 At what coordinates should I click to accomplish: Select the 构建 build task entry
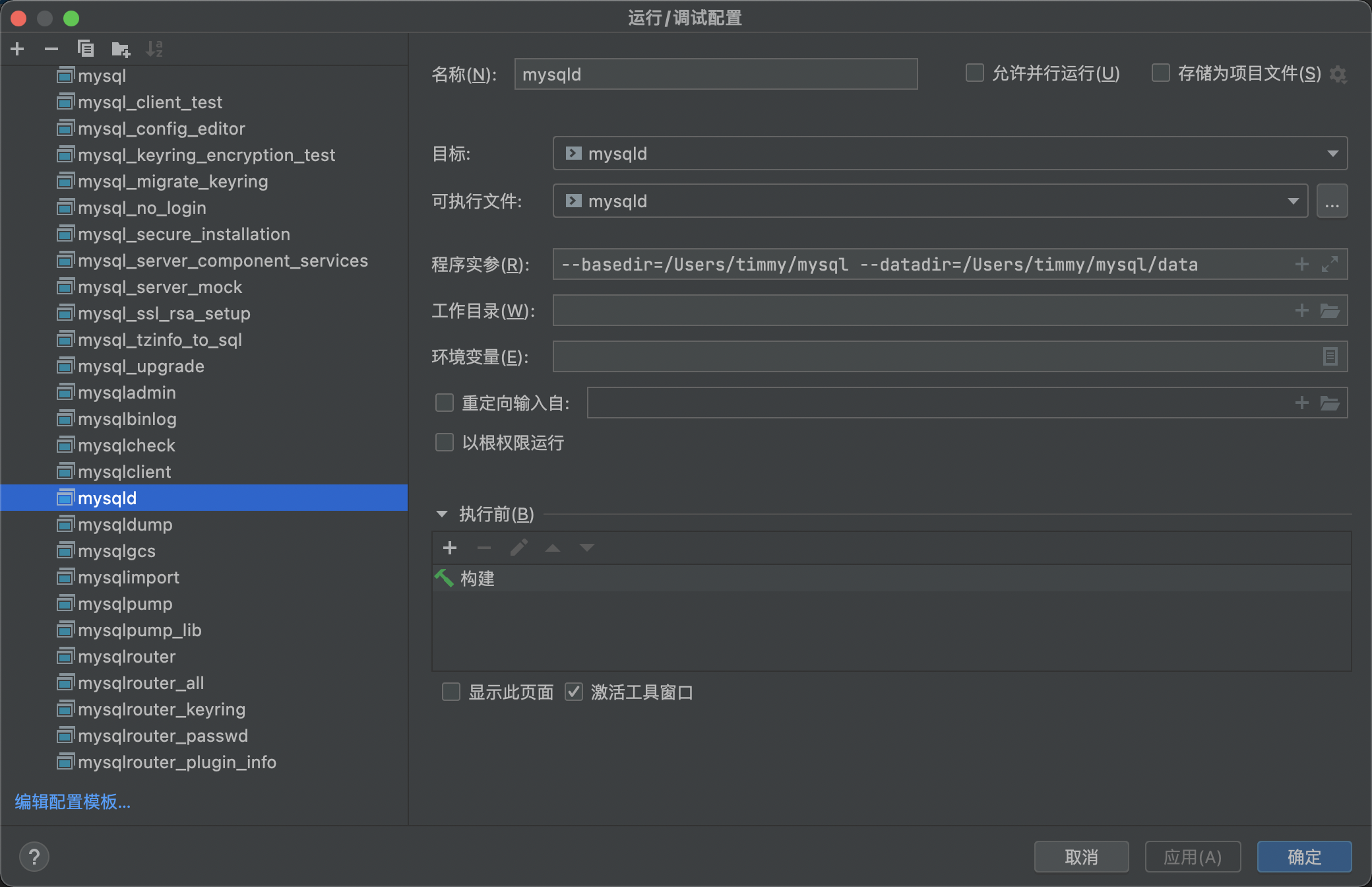(x=891, y=579)
